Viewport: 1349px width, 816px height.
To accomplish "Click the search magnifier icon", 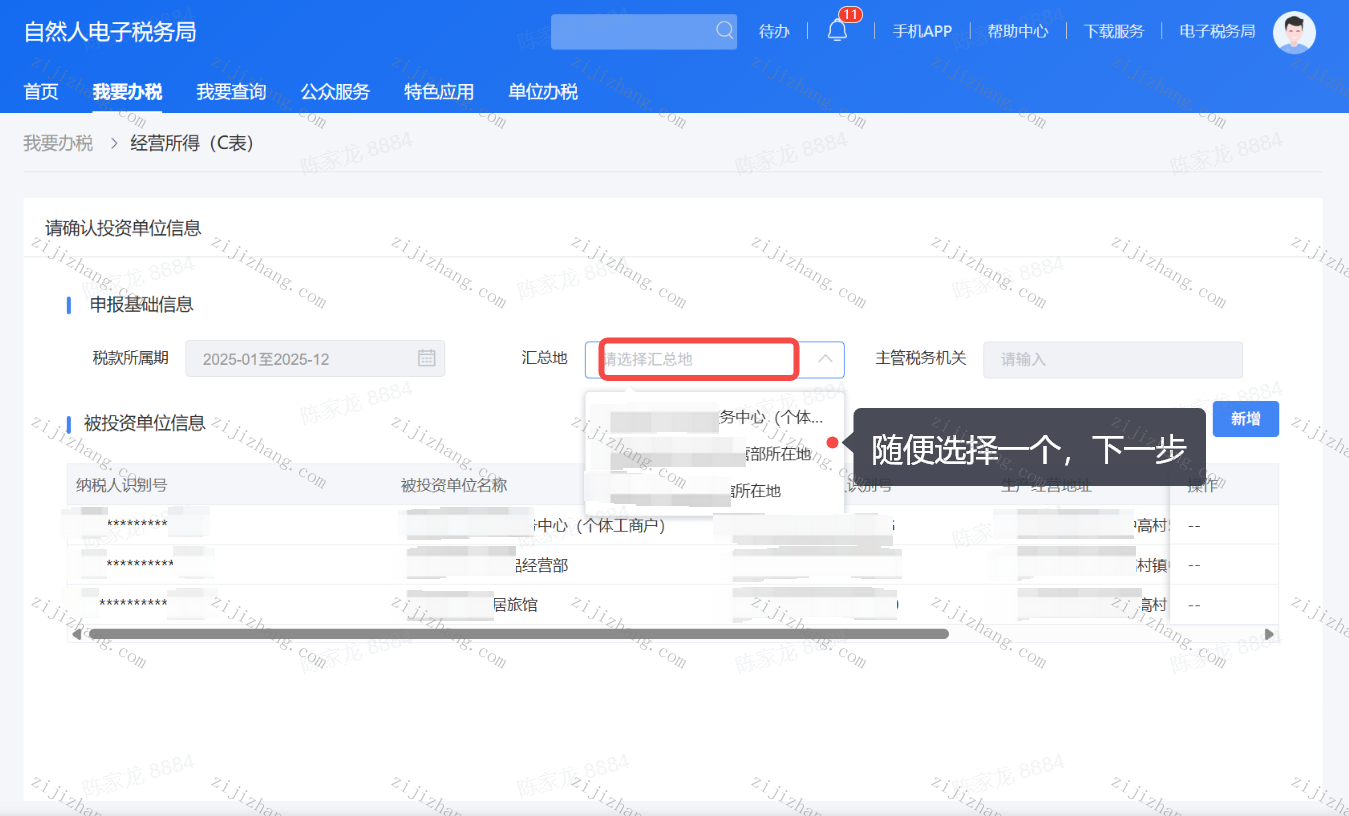I will tap(724, 31).
